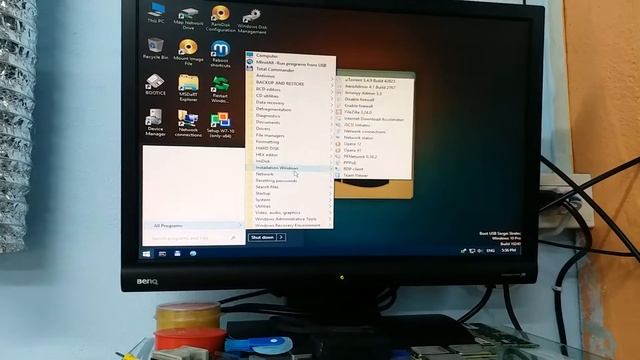Open the Startup folder entry
This screenshot has height=360, width=640.
290,193
